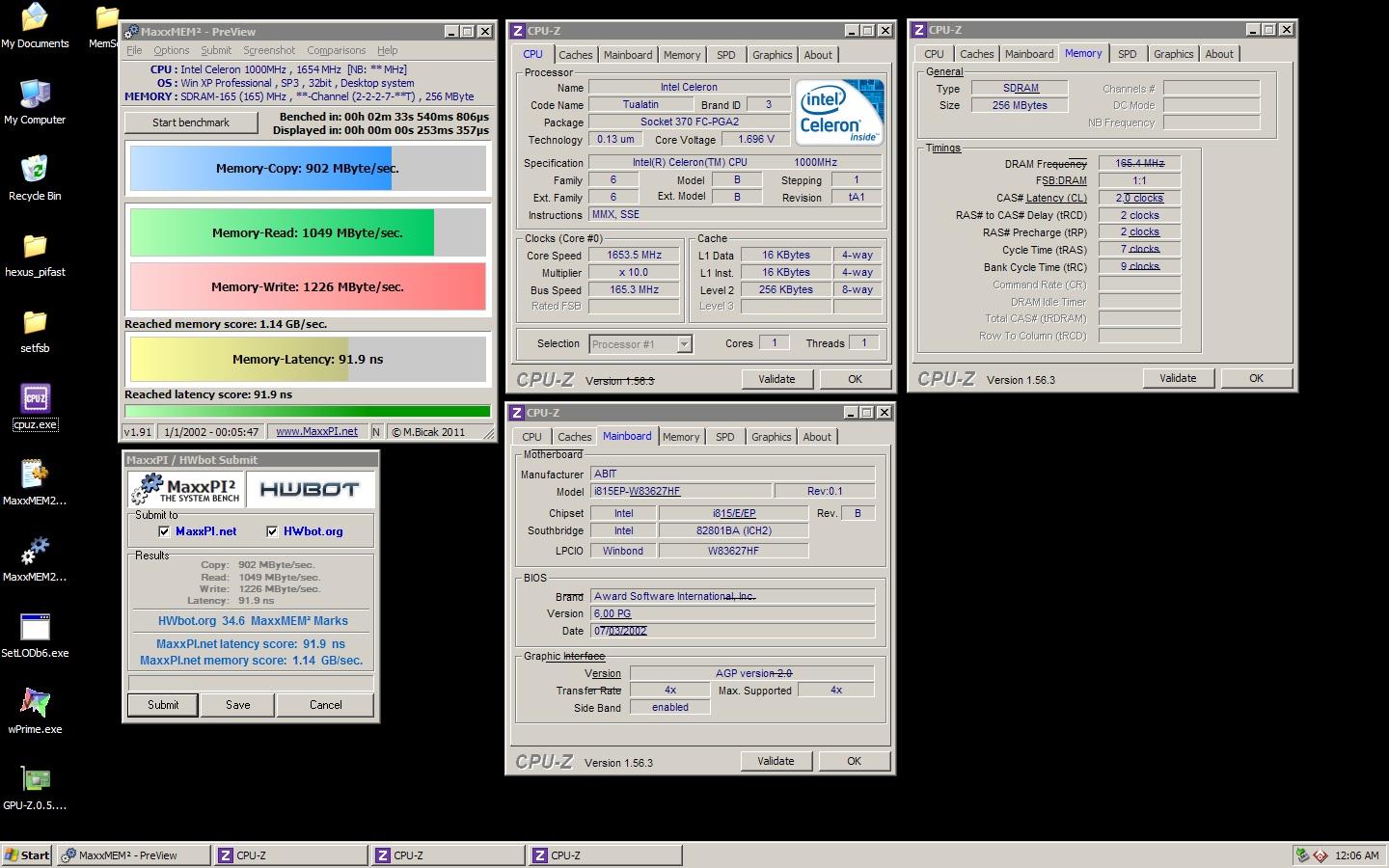This screenshot has height=868, width=1389.
Task: Toggle the HWbot.org submit checkbox
Action: coord(272,531)
